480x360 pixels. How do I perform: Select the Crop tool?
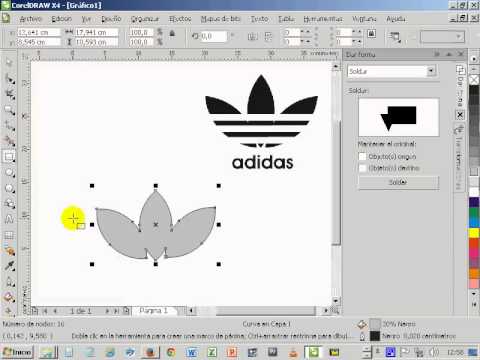click(x=9, y=94)
